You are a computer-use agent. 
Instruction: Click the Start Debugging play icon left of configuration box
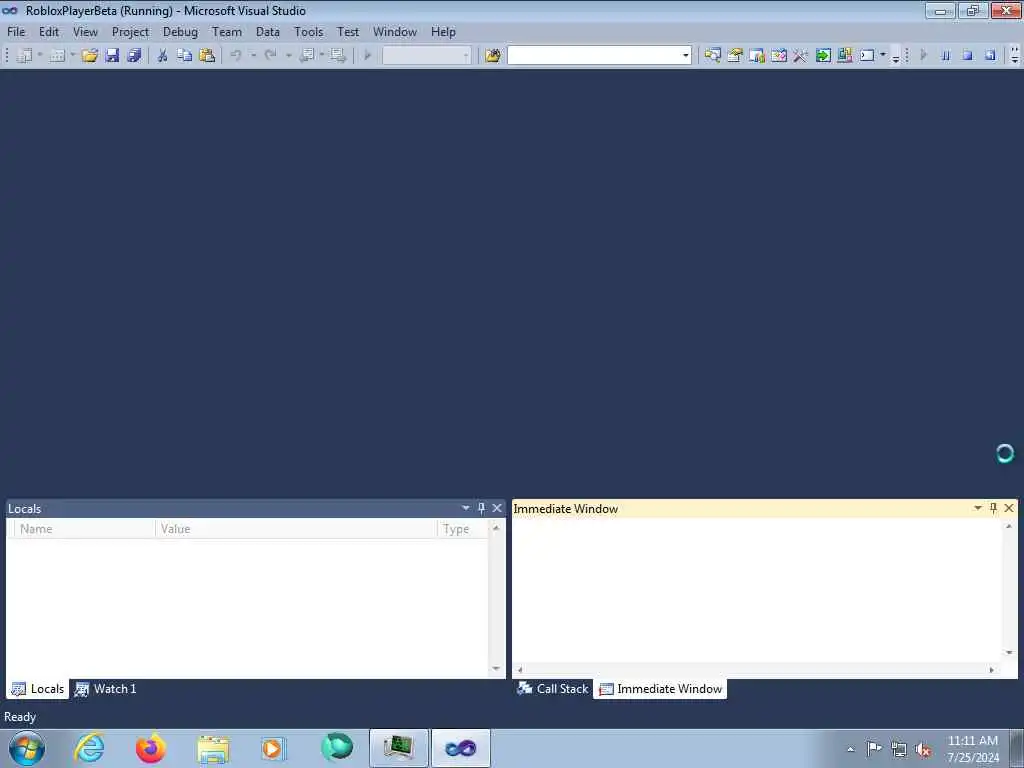[368, 56]
